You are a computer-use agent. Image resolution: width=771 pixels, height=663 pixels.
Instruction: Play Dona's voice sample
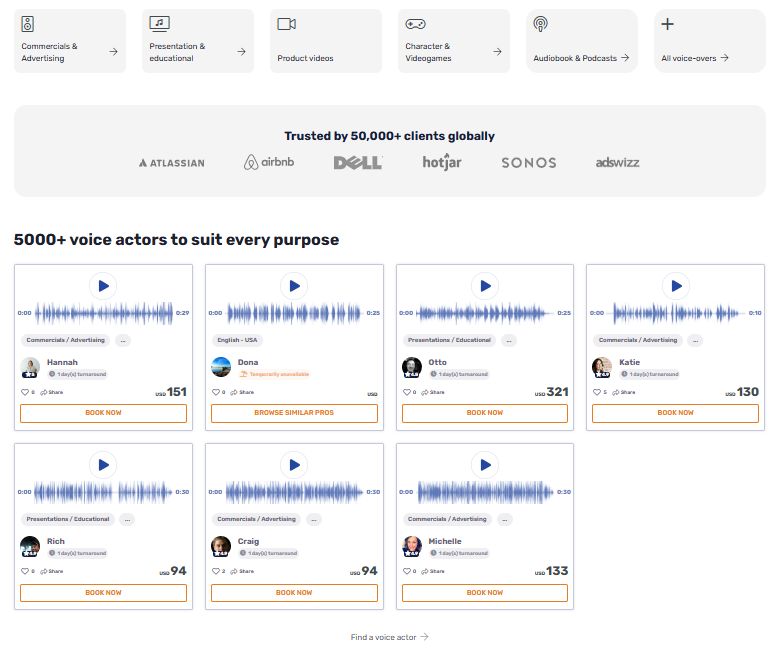pos(294,286)
